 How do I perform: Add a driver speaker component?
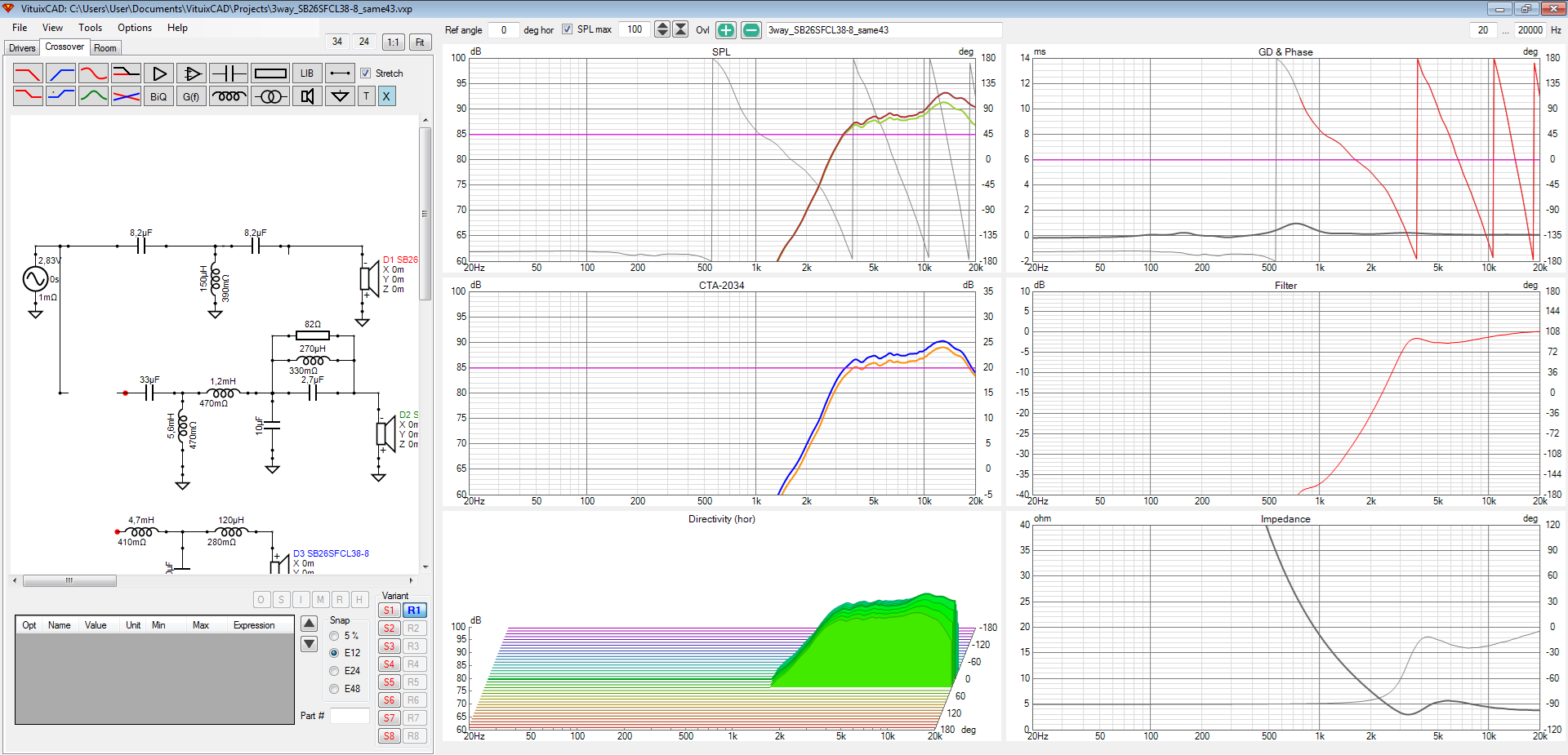coord(306,96)
